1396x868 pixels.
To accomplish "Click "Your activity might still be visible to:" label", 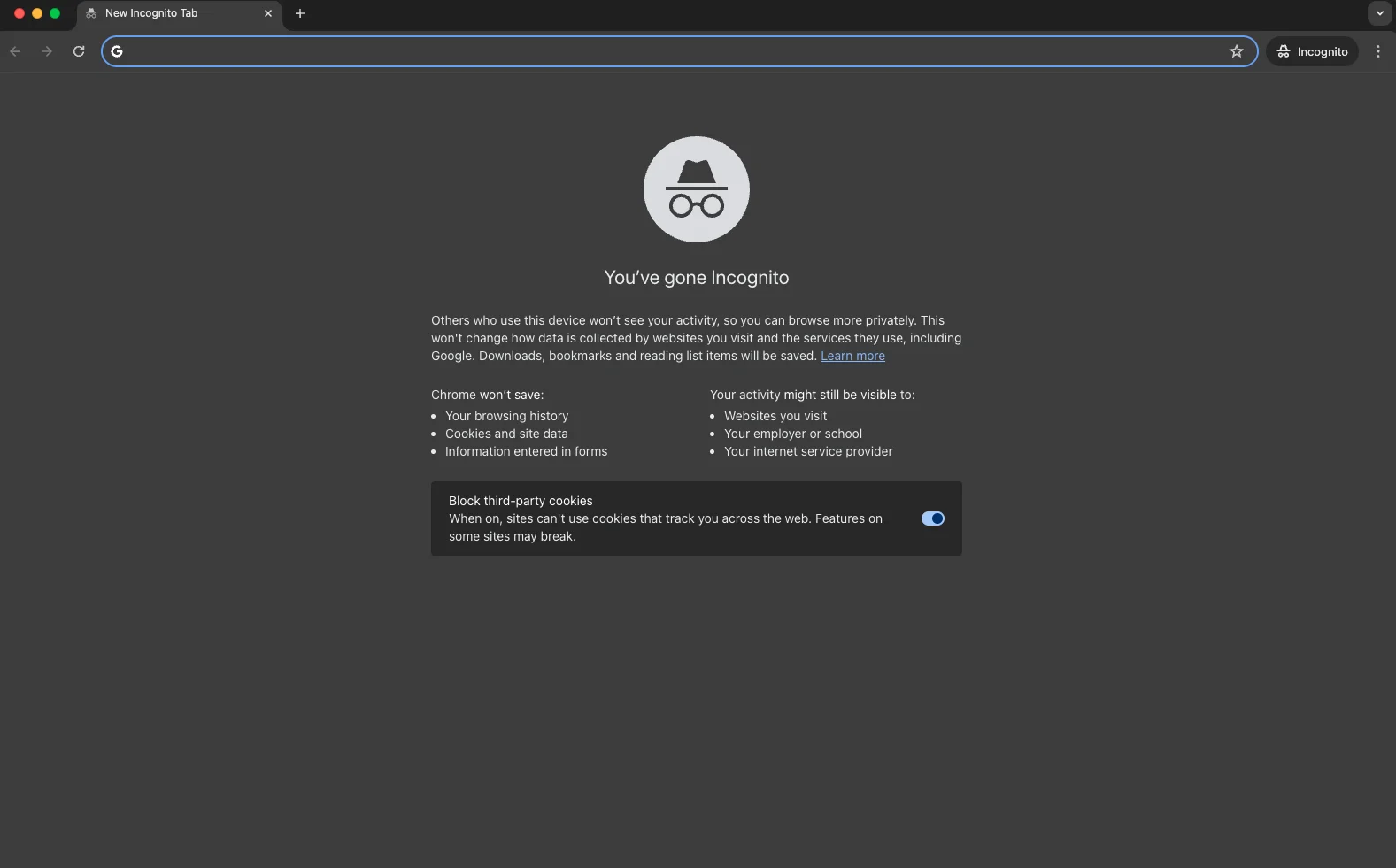I will click(812, 395).
